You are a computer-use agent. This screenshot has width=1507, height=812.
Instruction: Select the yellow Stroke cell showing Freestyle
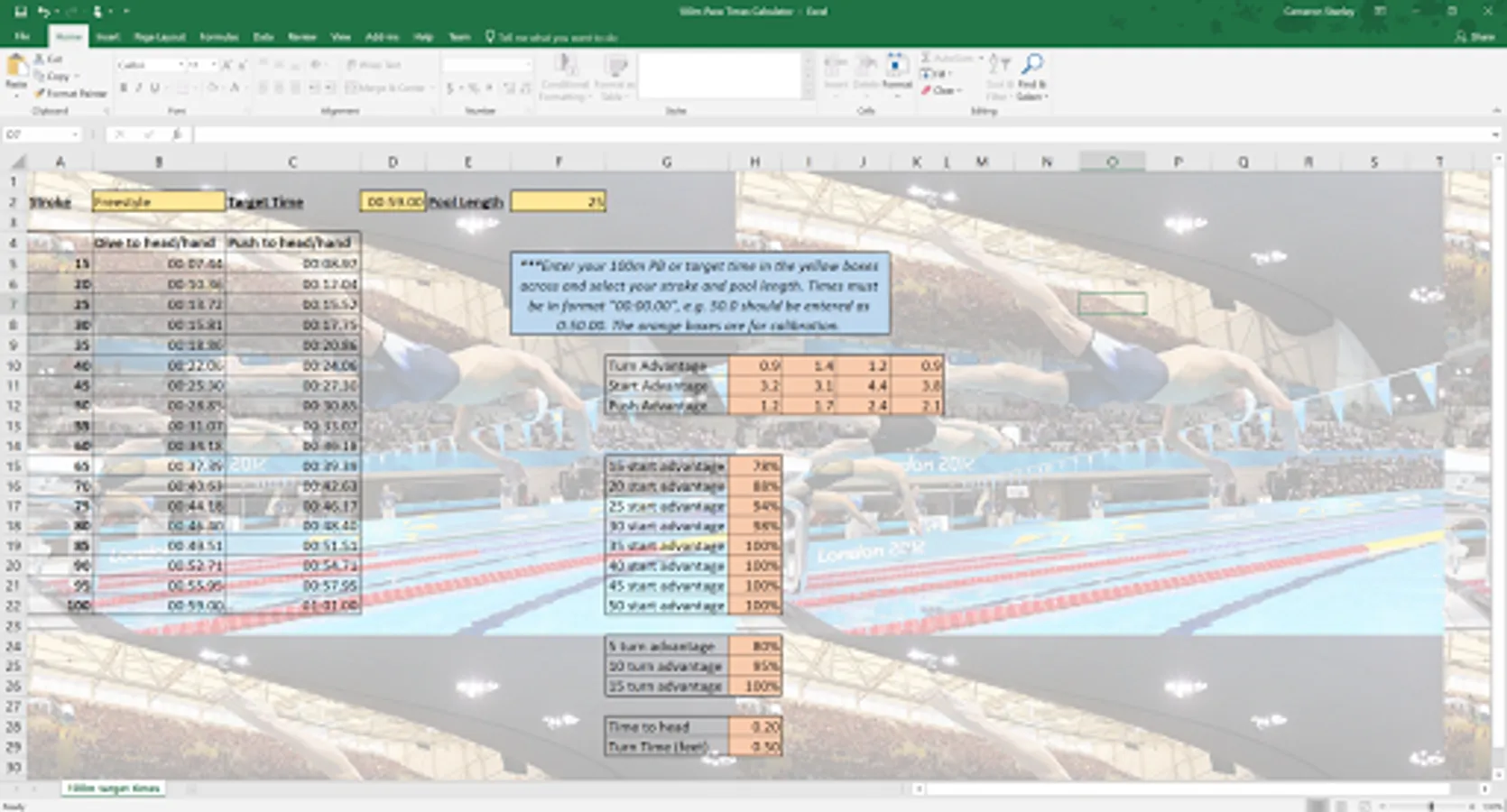tap(159, 201)
